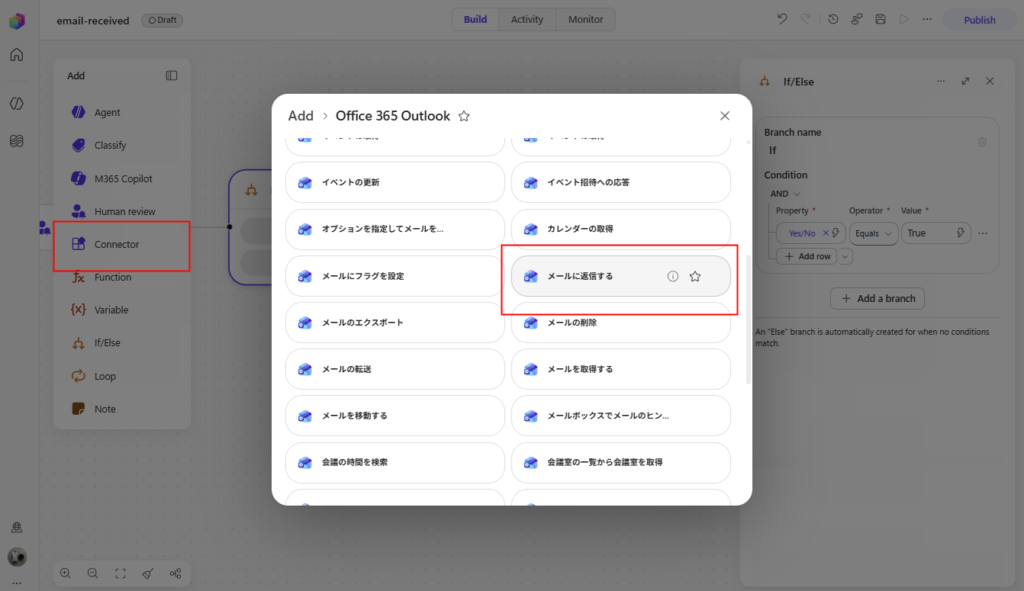Choose the イベント招待への応答 action

[x=620, y=182]
